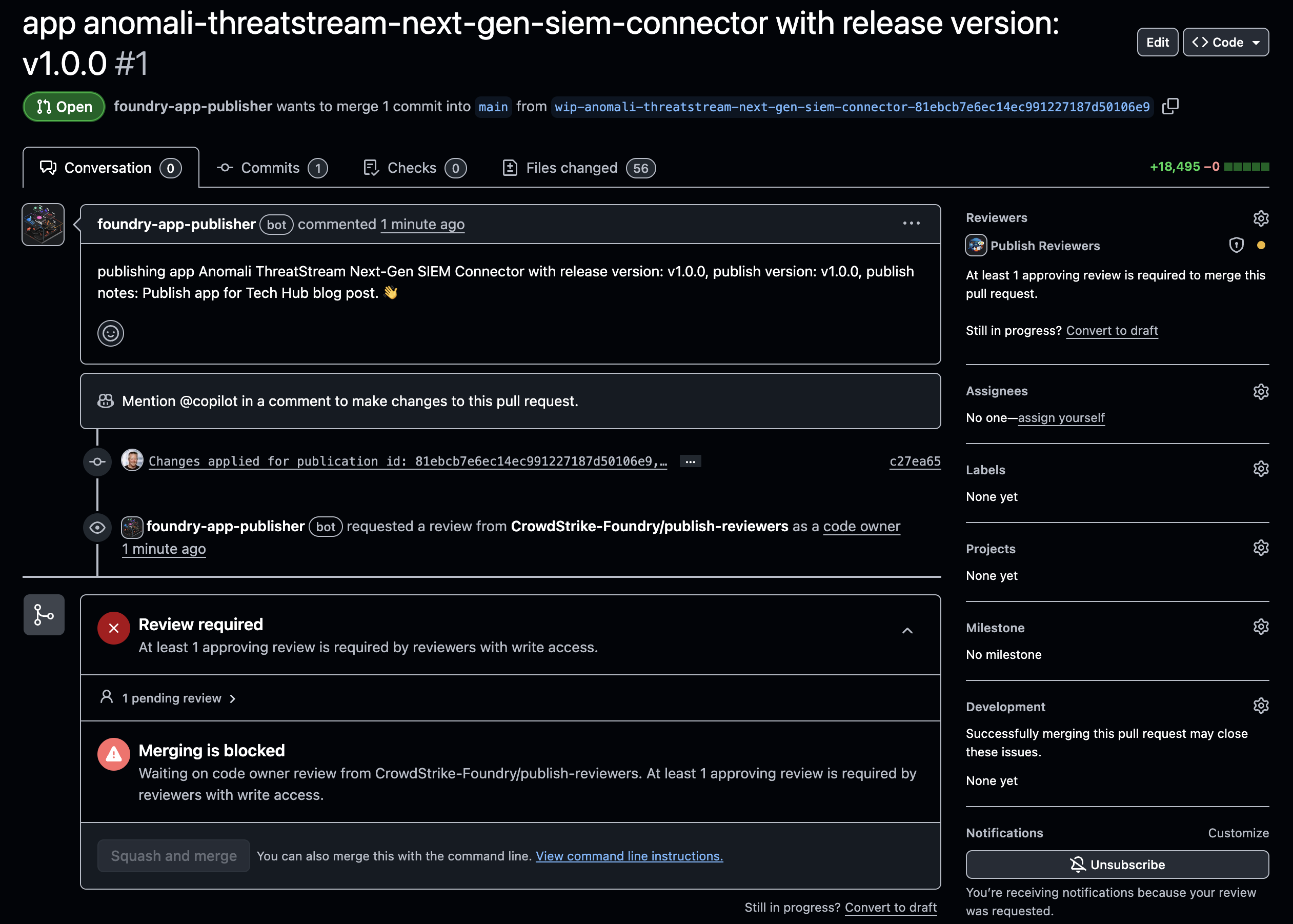Click the commit dot icon on the timeline
Screen dimensions: 1293x924
97,461
